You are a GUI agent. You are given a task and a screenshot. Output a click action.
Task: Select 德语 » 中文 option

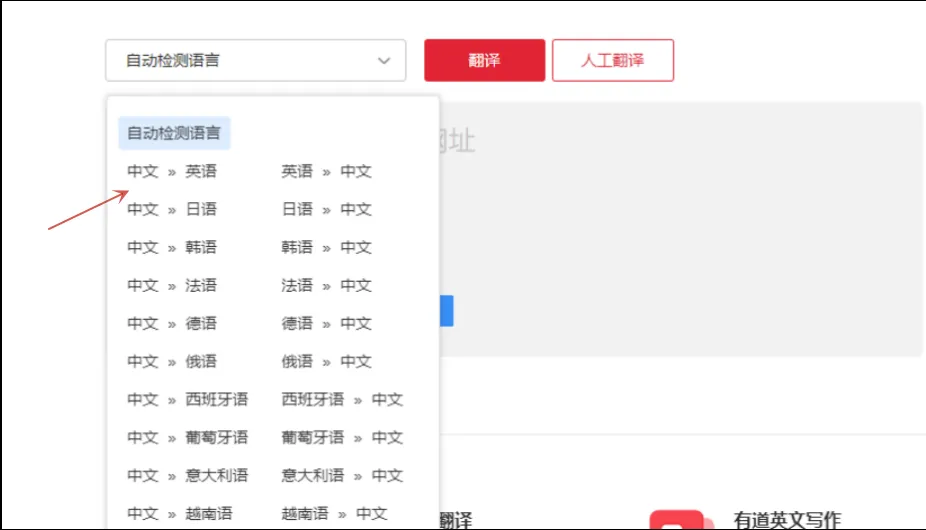(x=326, y=323)
